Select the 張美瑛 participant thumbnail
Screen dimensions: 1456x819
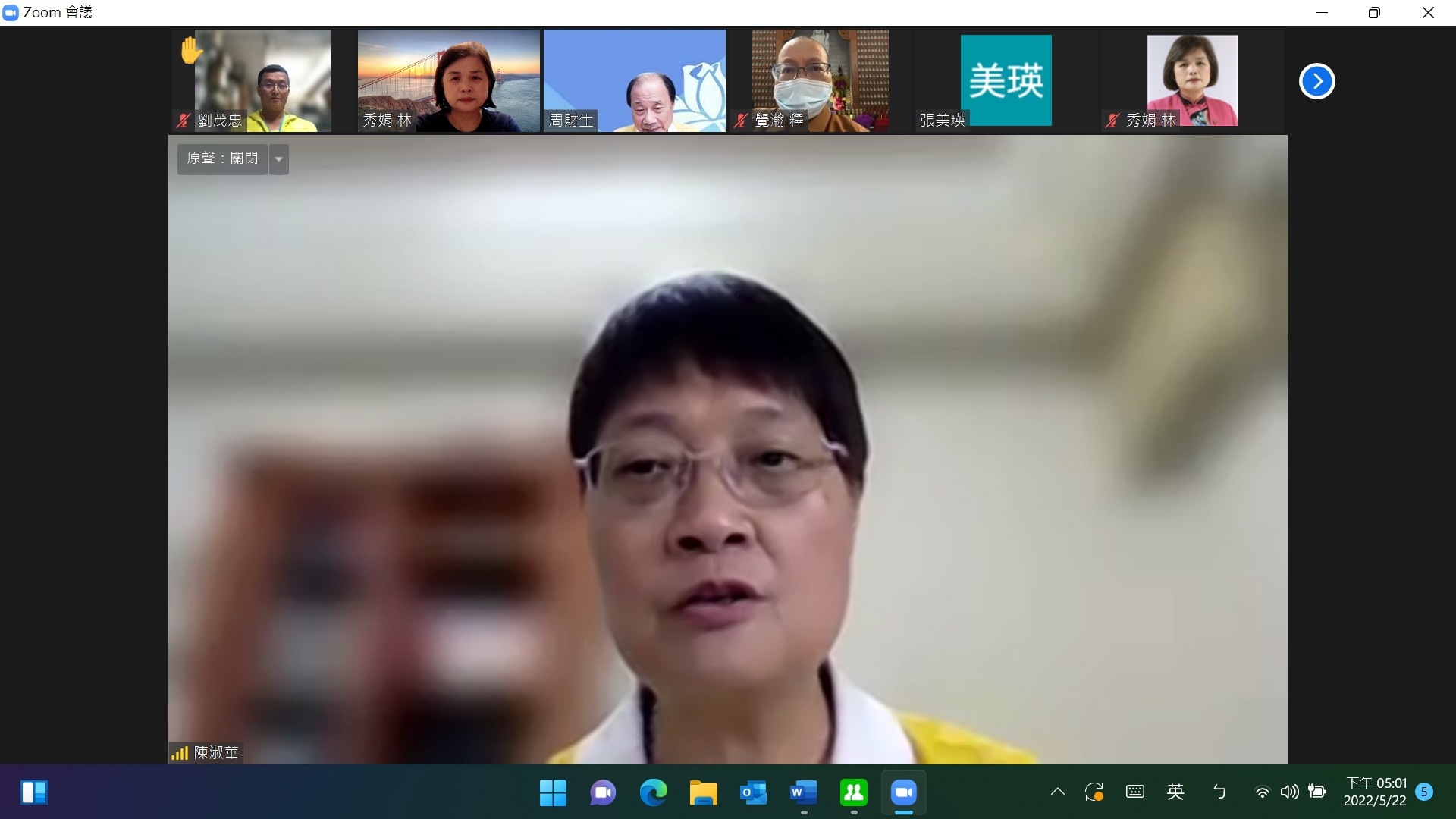point(1006,80)
